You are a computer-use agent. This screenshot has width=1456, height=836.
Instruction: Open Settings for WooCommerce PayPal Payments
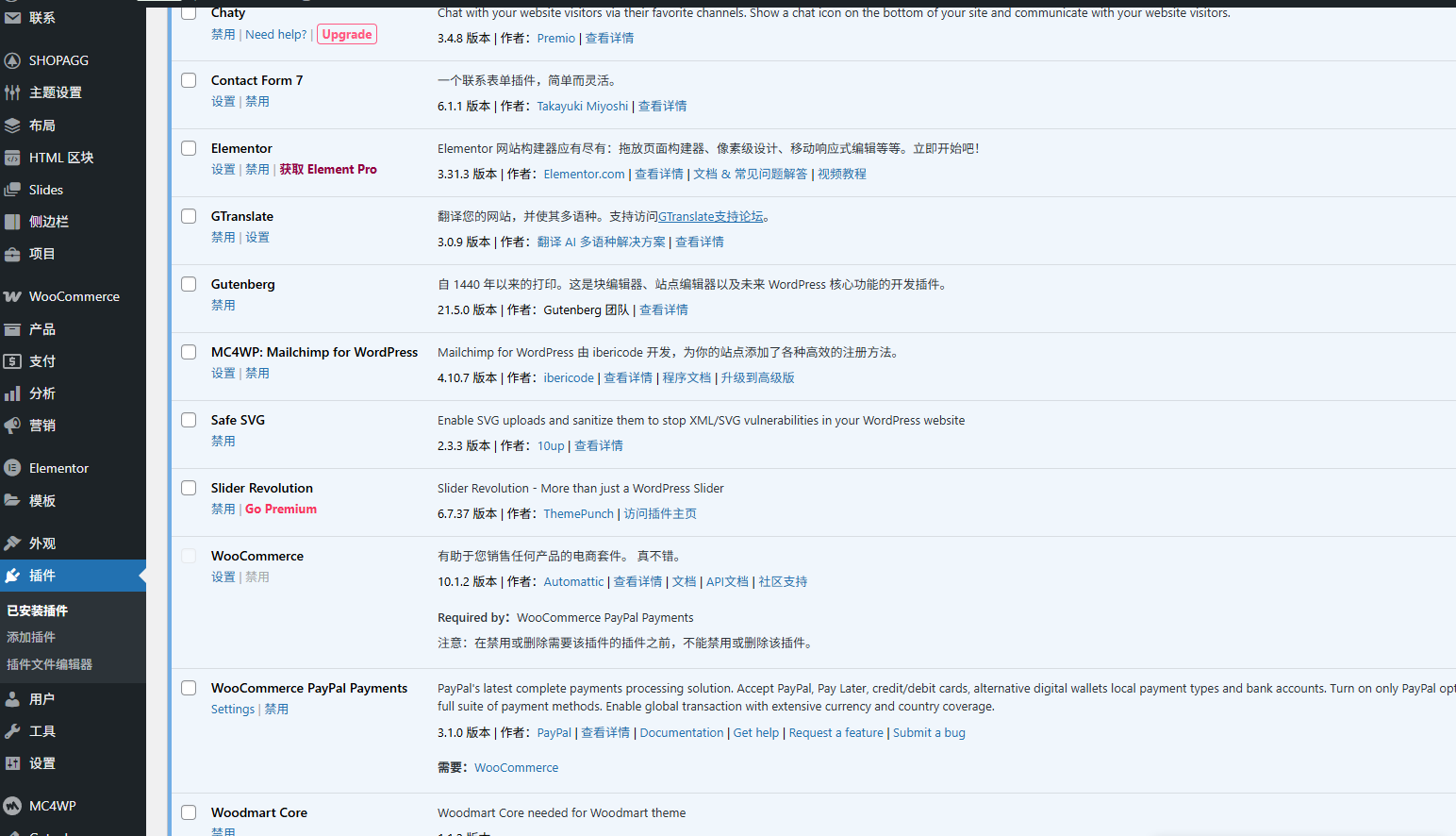[233, 709]
